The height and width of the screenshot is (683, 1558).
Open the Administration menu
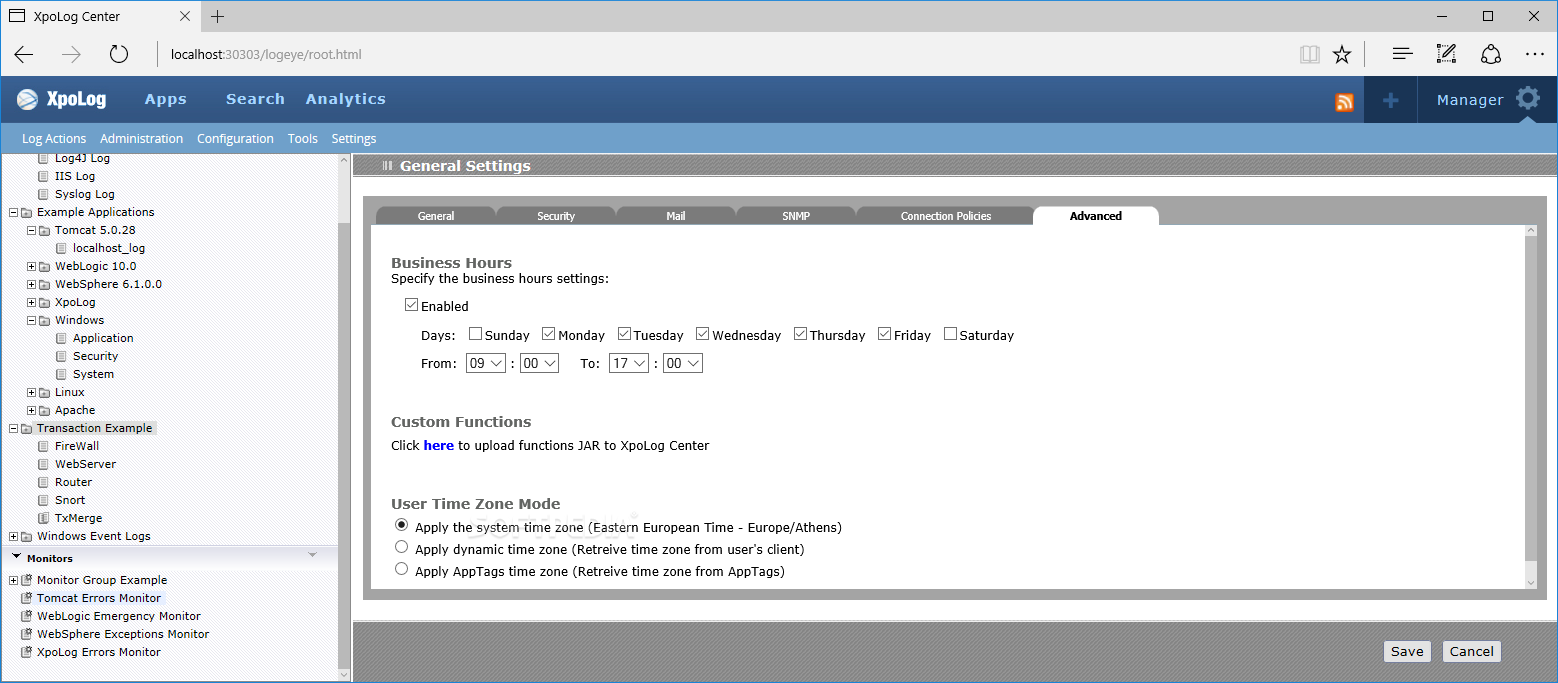[142, 139]
